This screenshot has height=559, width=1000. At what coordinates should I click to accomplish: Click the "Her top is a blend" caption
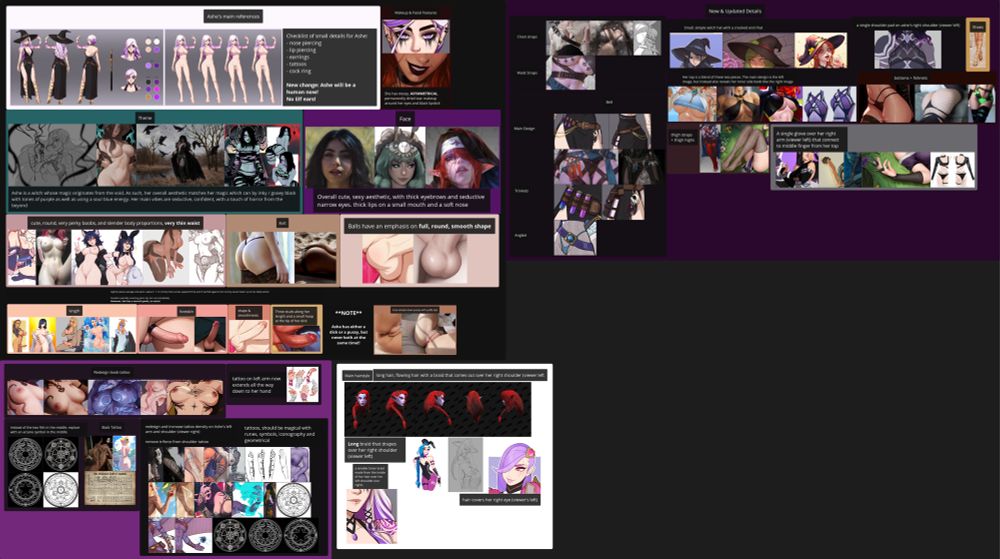(738, 79)
